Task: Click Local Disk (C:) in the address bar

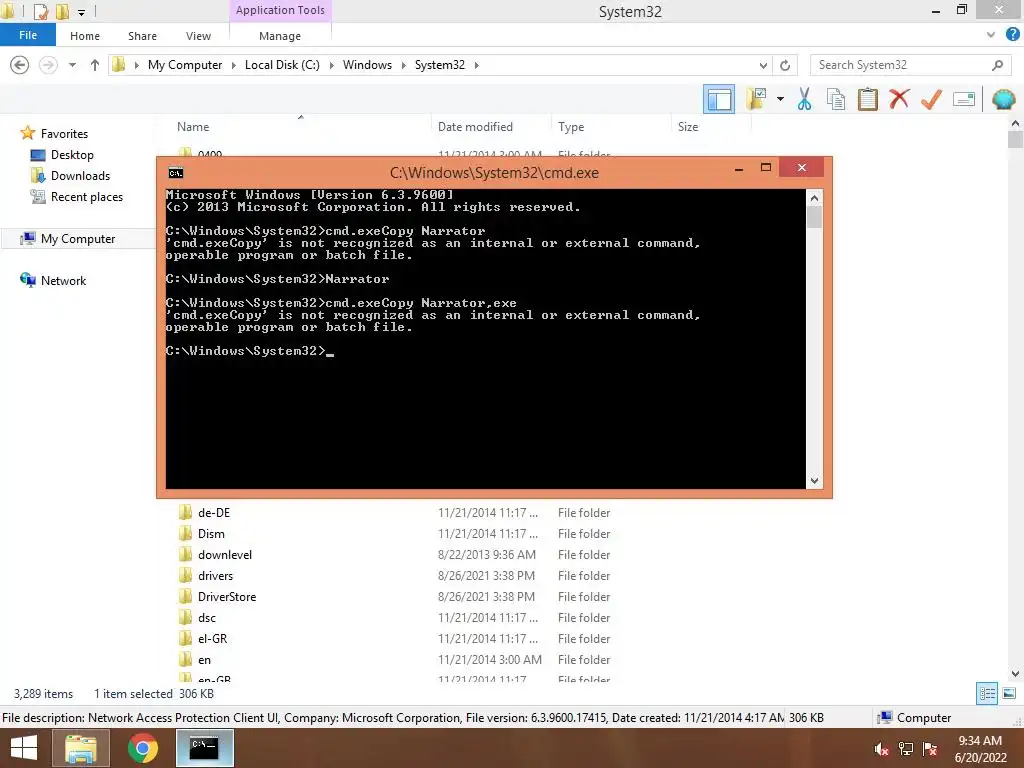Action: point(282,65)
